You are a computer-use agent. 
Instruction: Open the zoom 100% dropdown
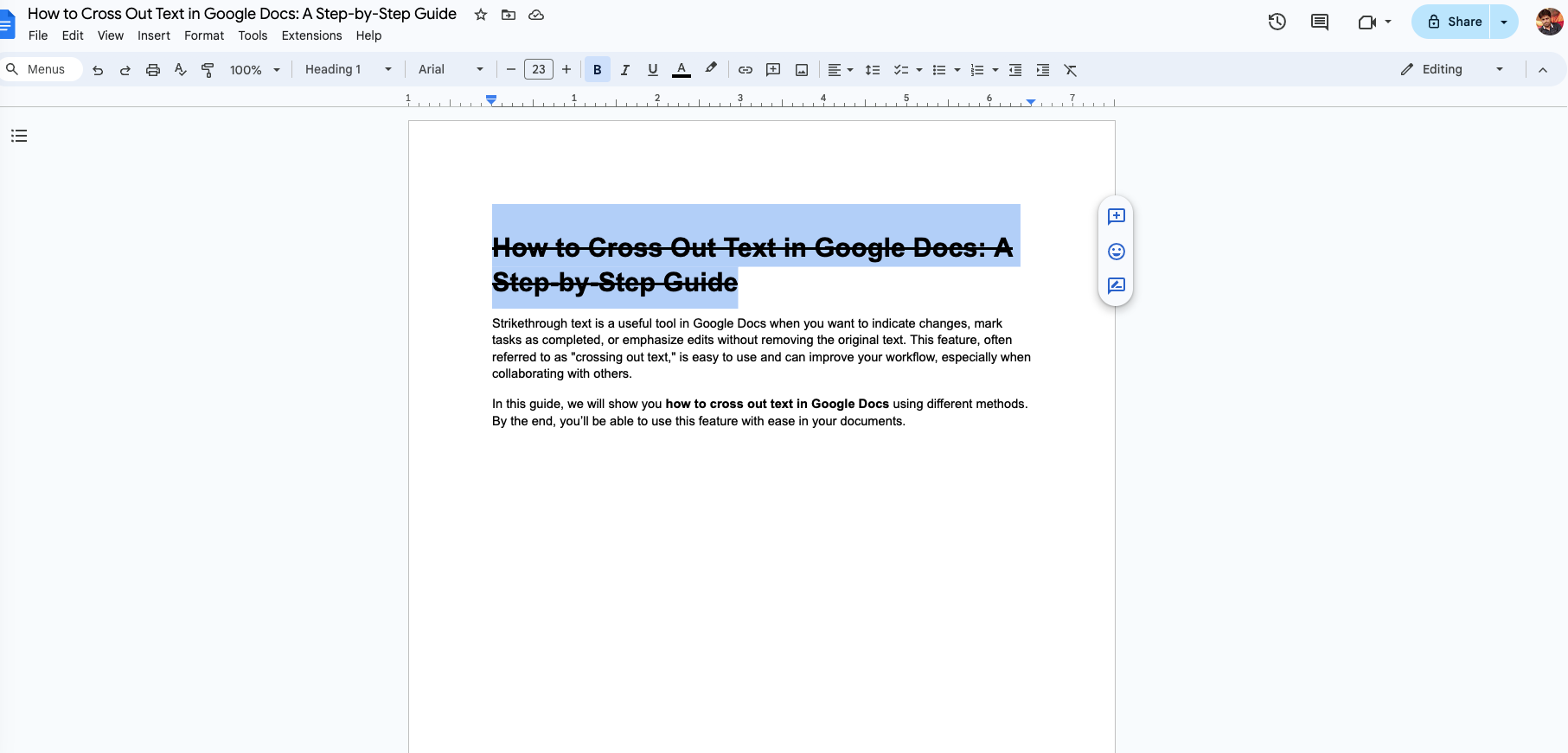click(x=254, y=70)
